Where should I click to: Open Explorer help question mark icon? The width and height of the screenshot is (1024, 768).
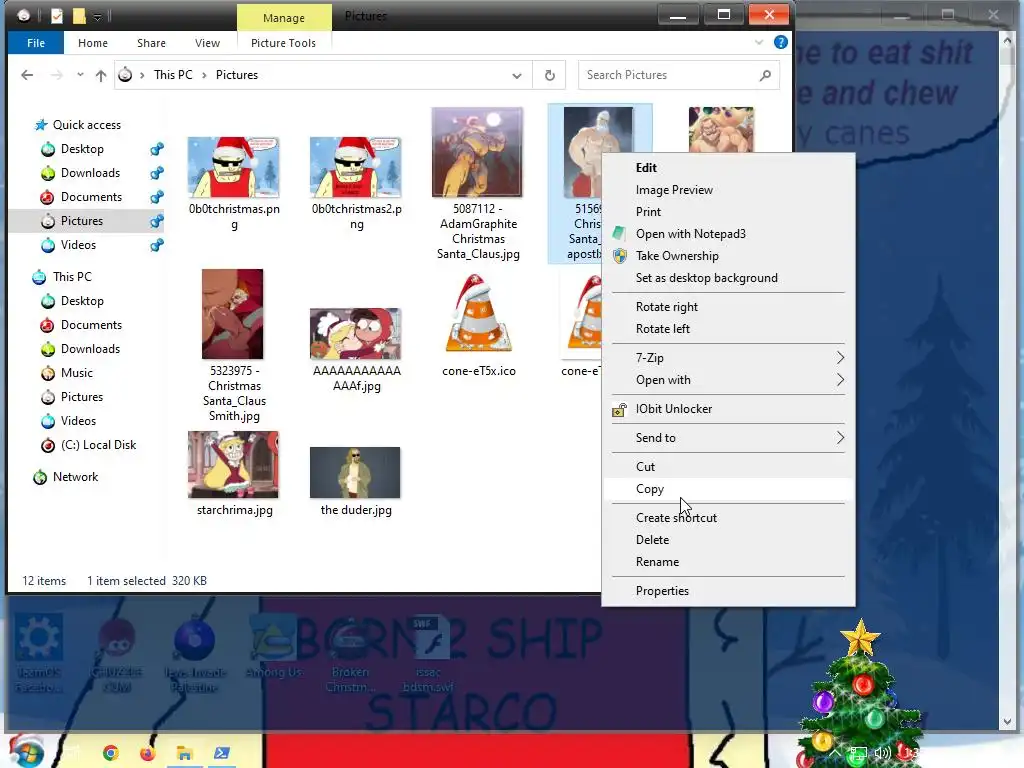pos(780,42)
